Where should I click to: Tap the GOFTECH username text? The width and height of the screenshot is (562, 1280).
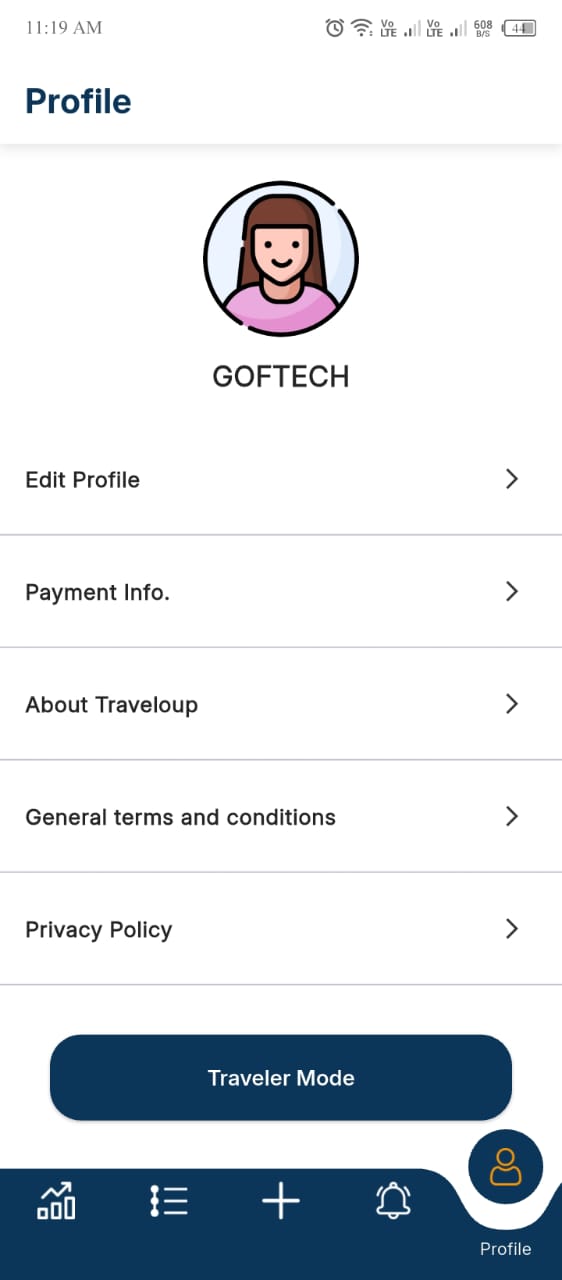281,377
